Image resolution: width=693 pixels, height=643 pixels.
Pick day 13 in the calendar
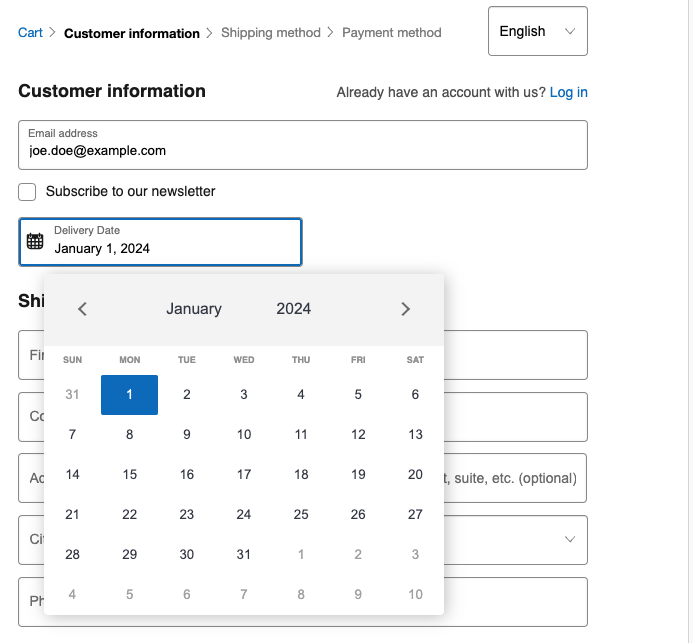[x=416, y=436]
